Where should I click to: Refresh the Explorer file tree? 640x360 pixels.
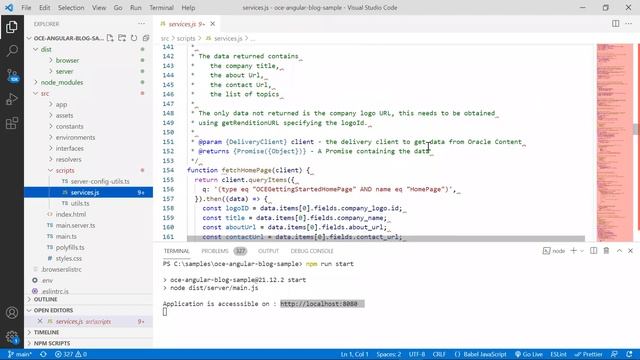pos(134,38)
